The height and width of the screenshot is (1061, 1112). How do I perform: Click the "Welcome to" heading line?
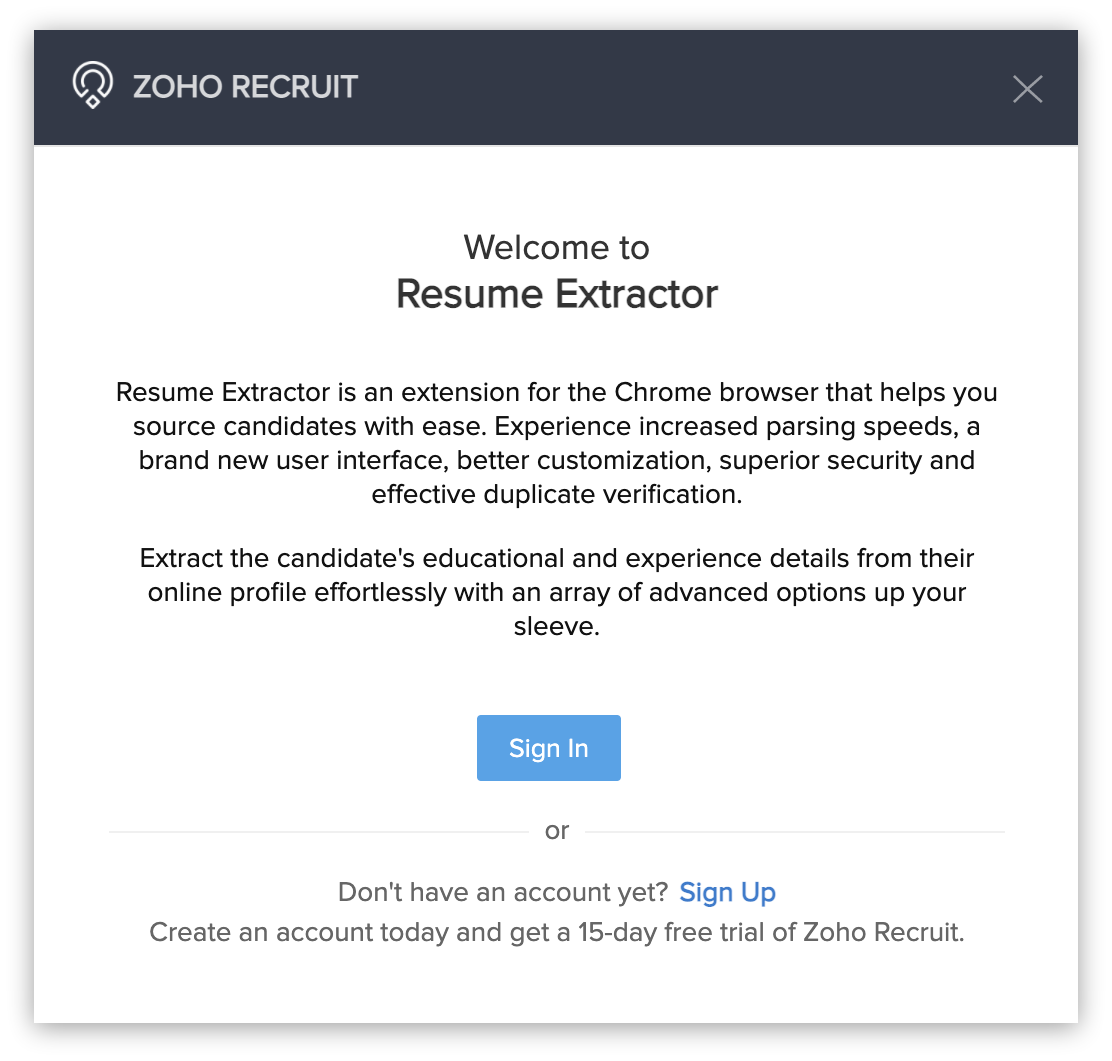[x=556, y=247]
